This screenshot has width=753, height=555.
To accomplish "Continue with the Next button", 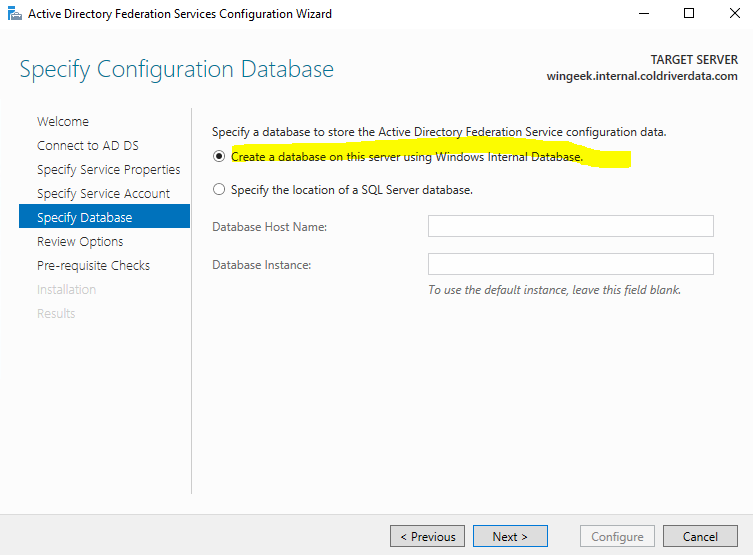I will click(x=510, y=536).
